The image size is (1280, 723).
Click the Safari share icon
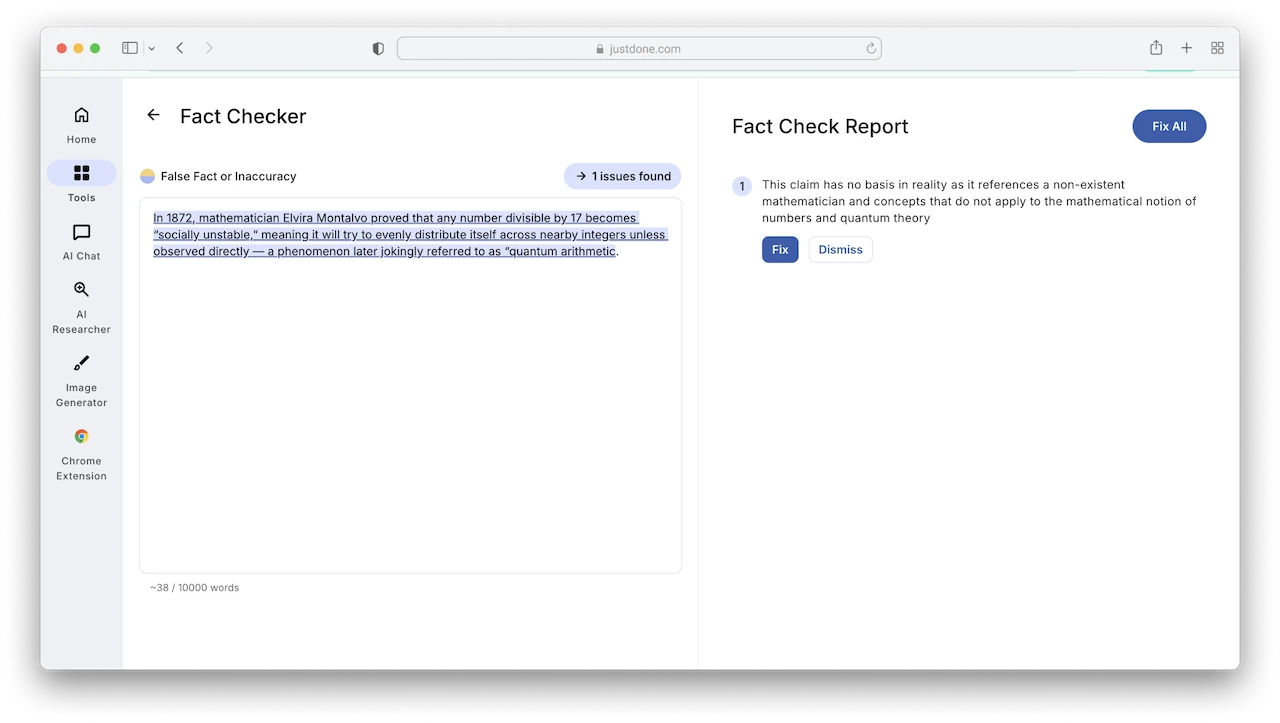click(1156, 48)
